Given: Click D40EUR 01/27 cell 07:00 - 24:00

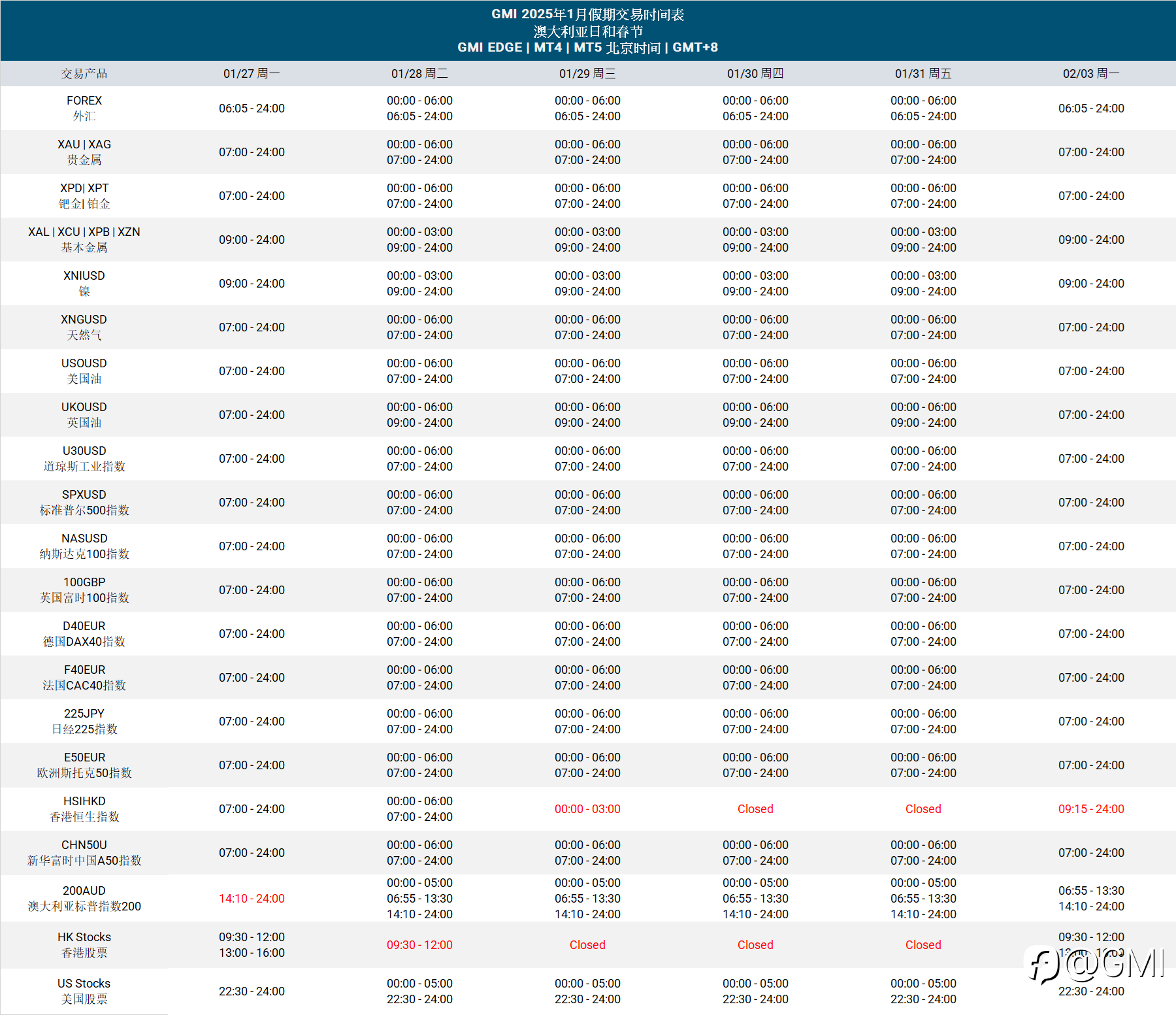Looking at the screenshot, I should (x=252, y=634).
